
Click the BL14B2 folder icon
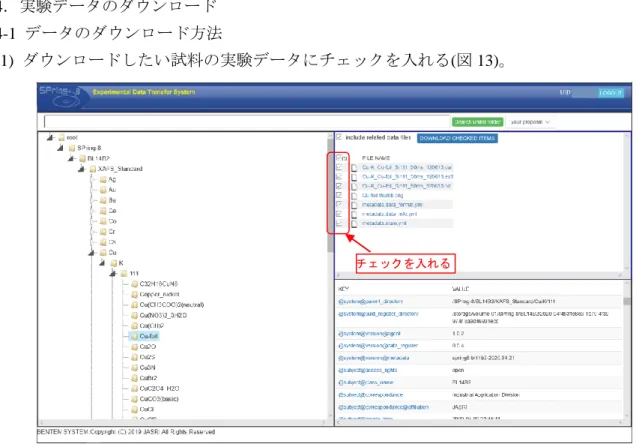click(82, 159)
